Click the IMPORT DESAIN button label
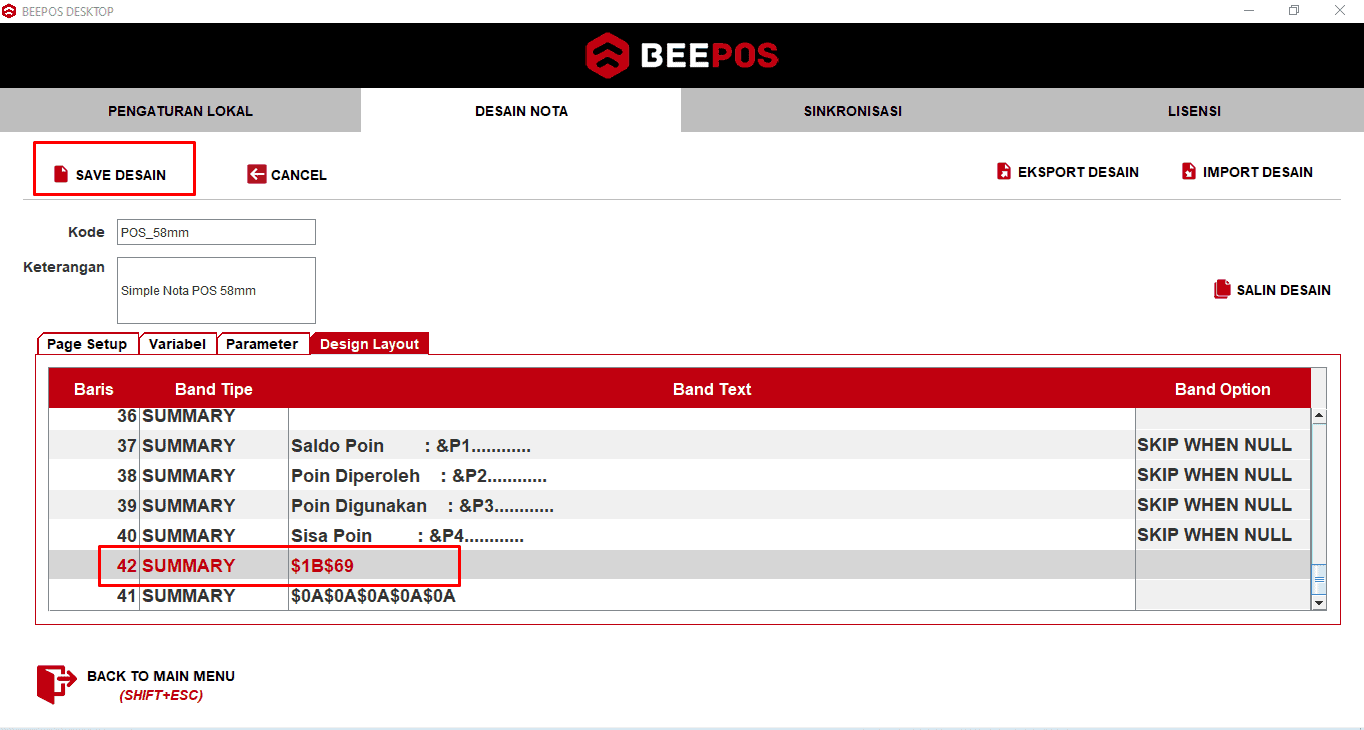The image size is (1364, 730). [1258, 172]
